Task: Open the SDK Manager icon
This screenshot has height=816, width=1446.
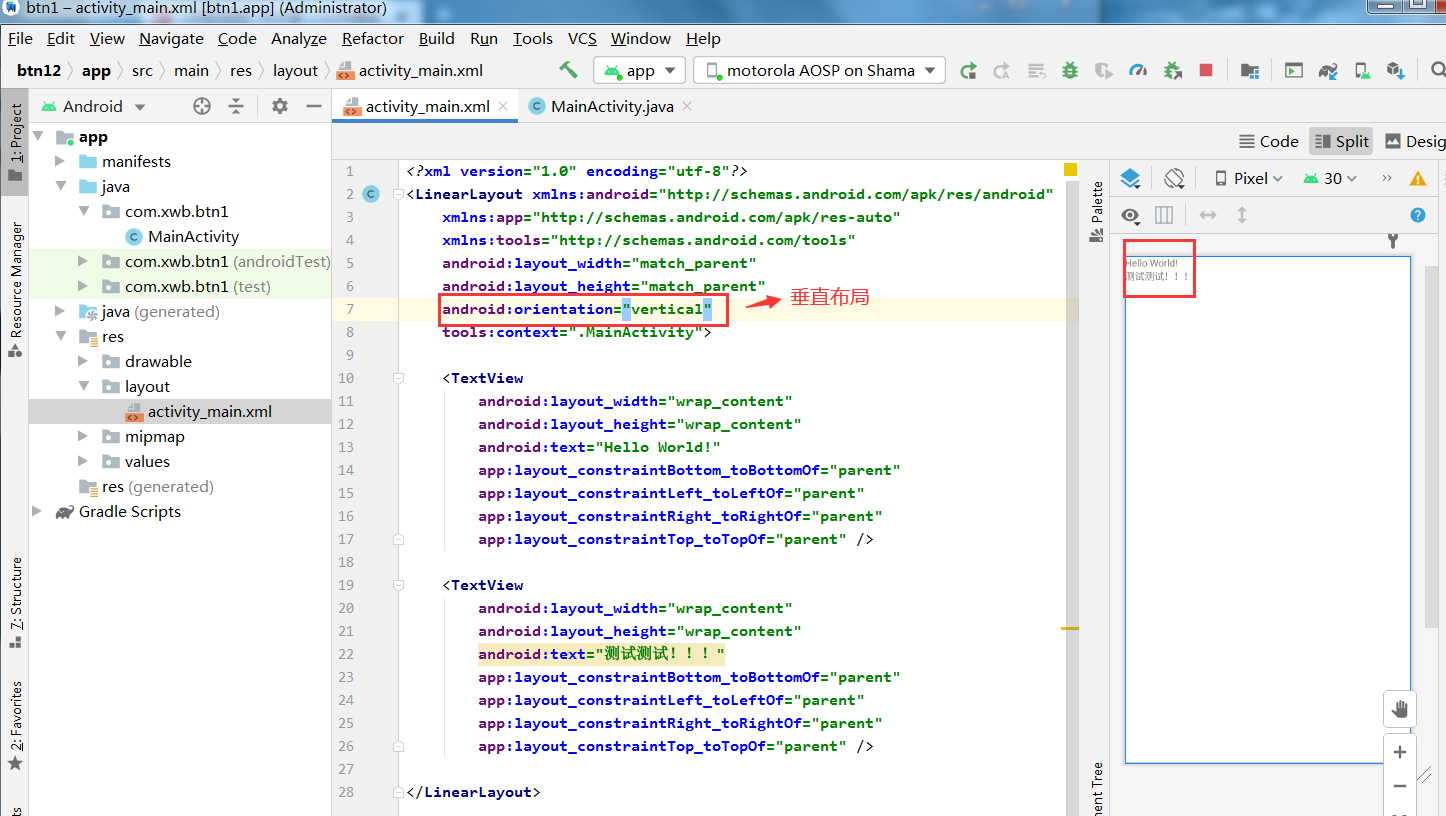Action: 1394,70
